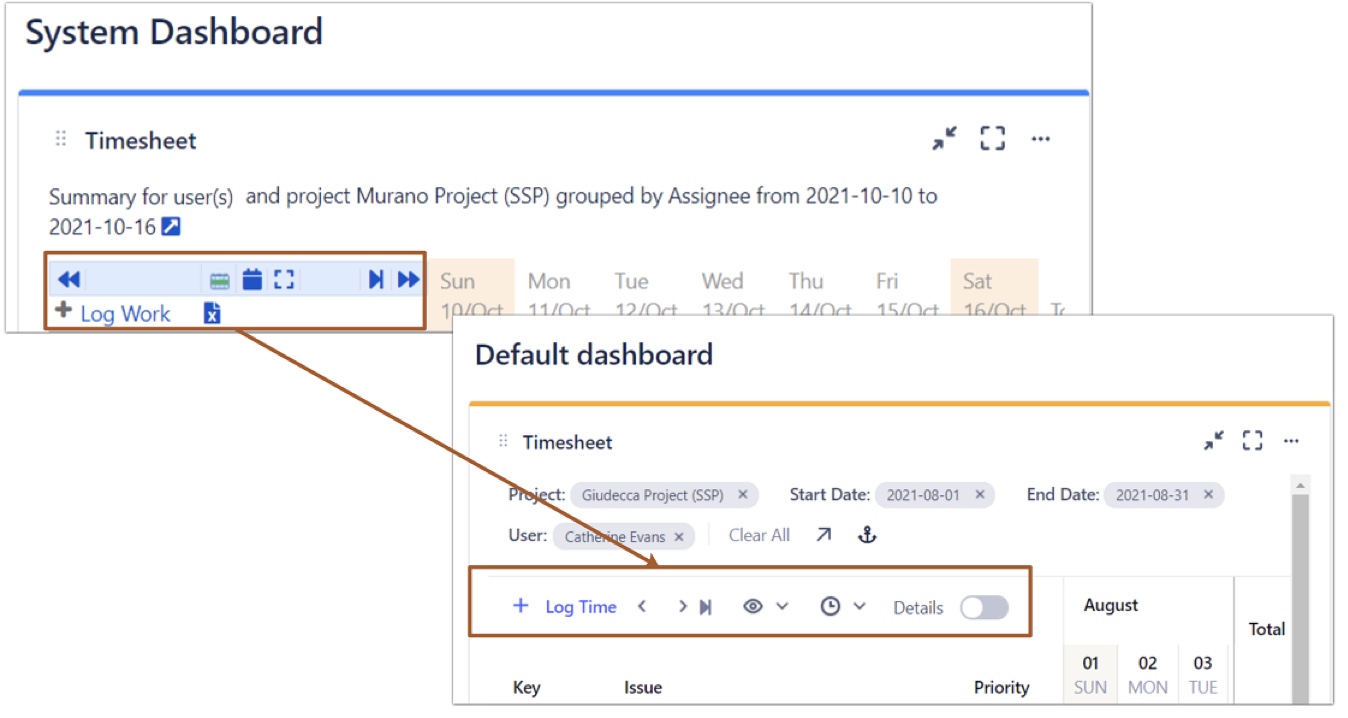
Task: Open the diagonal arrow icon beside Clear All
Action: 823,535
